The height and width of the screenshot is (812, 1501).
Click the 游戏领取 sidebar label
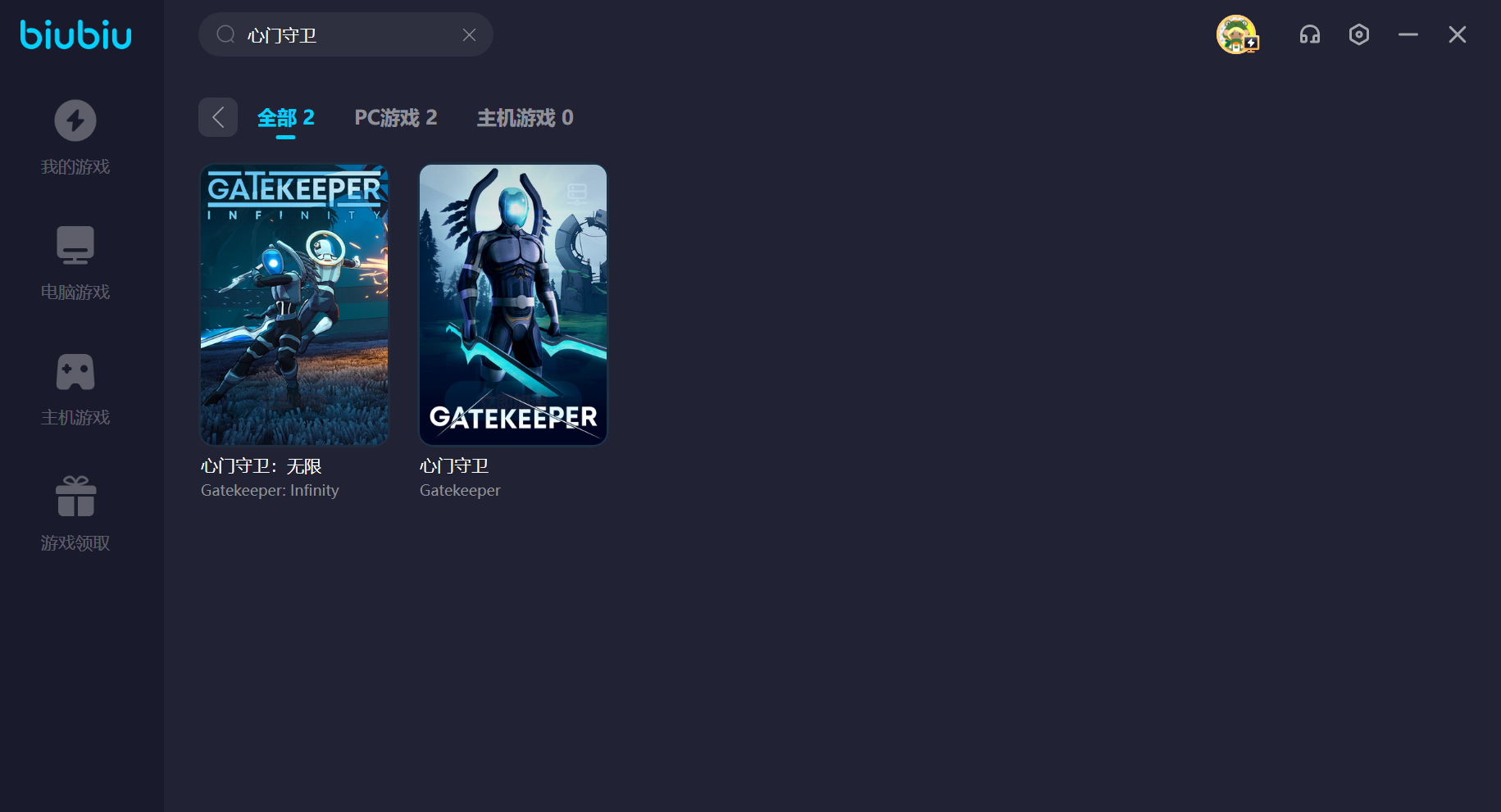(75, 543)
